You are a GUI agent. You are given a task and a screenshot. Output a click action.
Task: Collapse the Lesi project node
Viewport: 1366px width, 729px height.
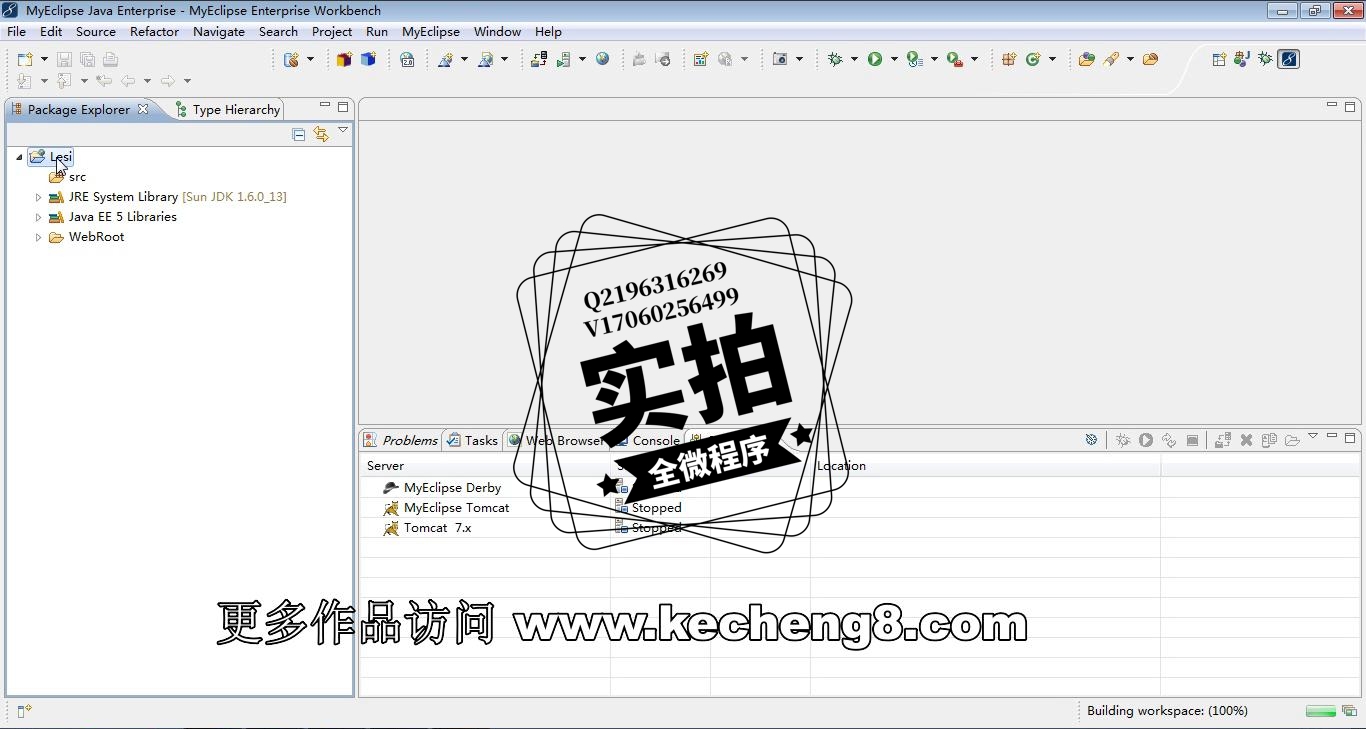coord(19,157)
